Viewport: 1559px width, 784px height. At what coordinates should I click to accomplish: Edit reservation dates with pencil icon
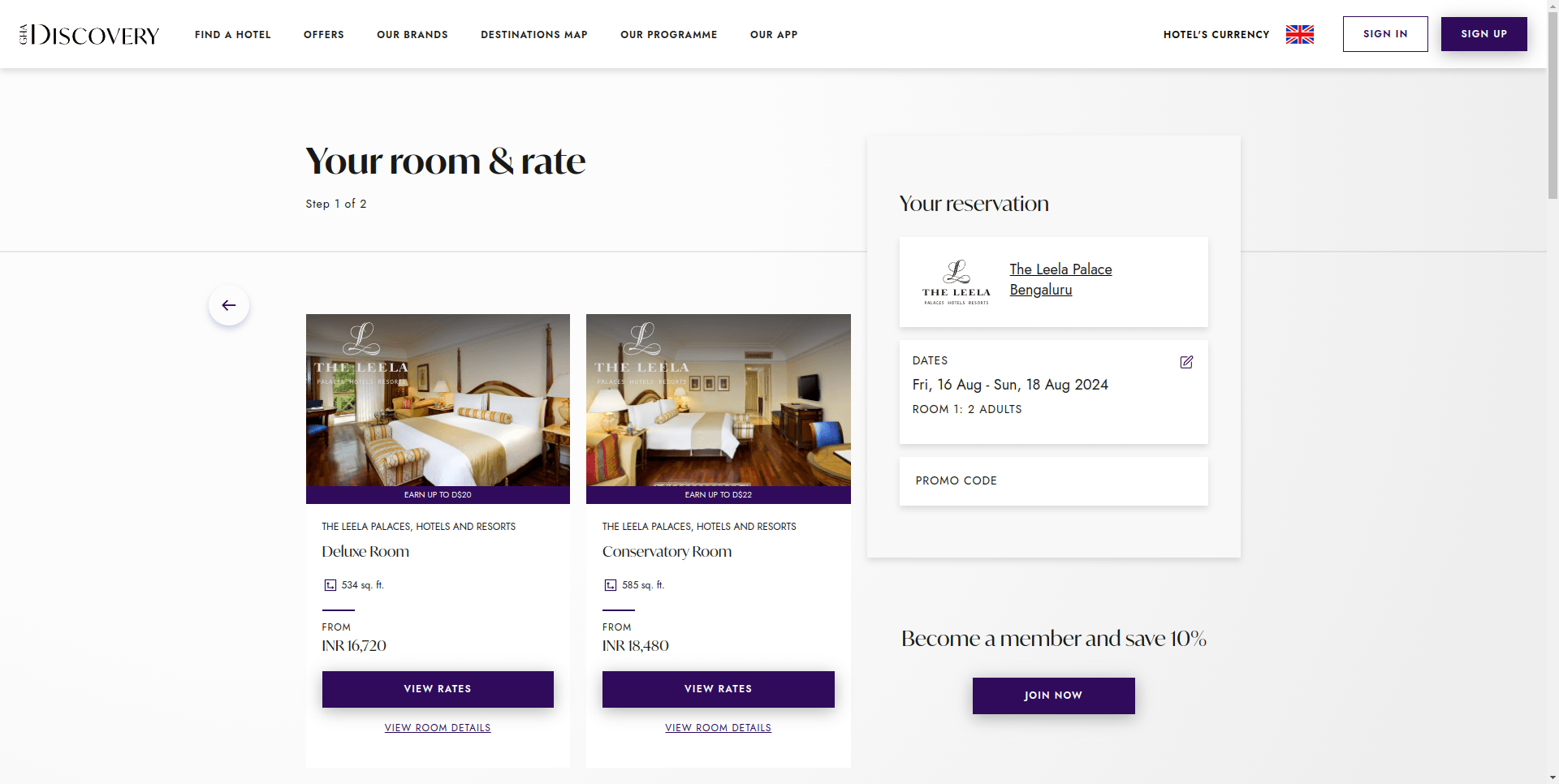(1186, 362)
